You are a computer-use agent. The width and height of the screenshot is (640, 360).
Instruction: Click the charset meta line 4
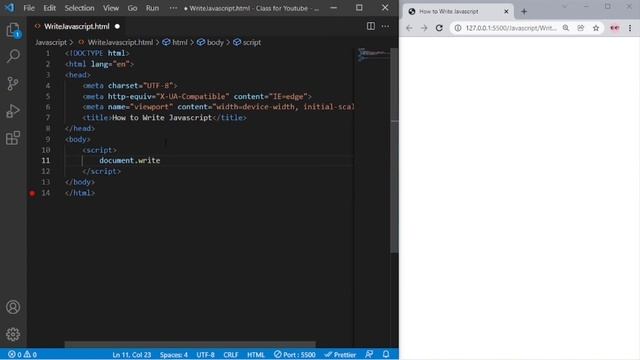[130, 86]
